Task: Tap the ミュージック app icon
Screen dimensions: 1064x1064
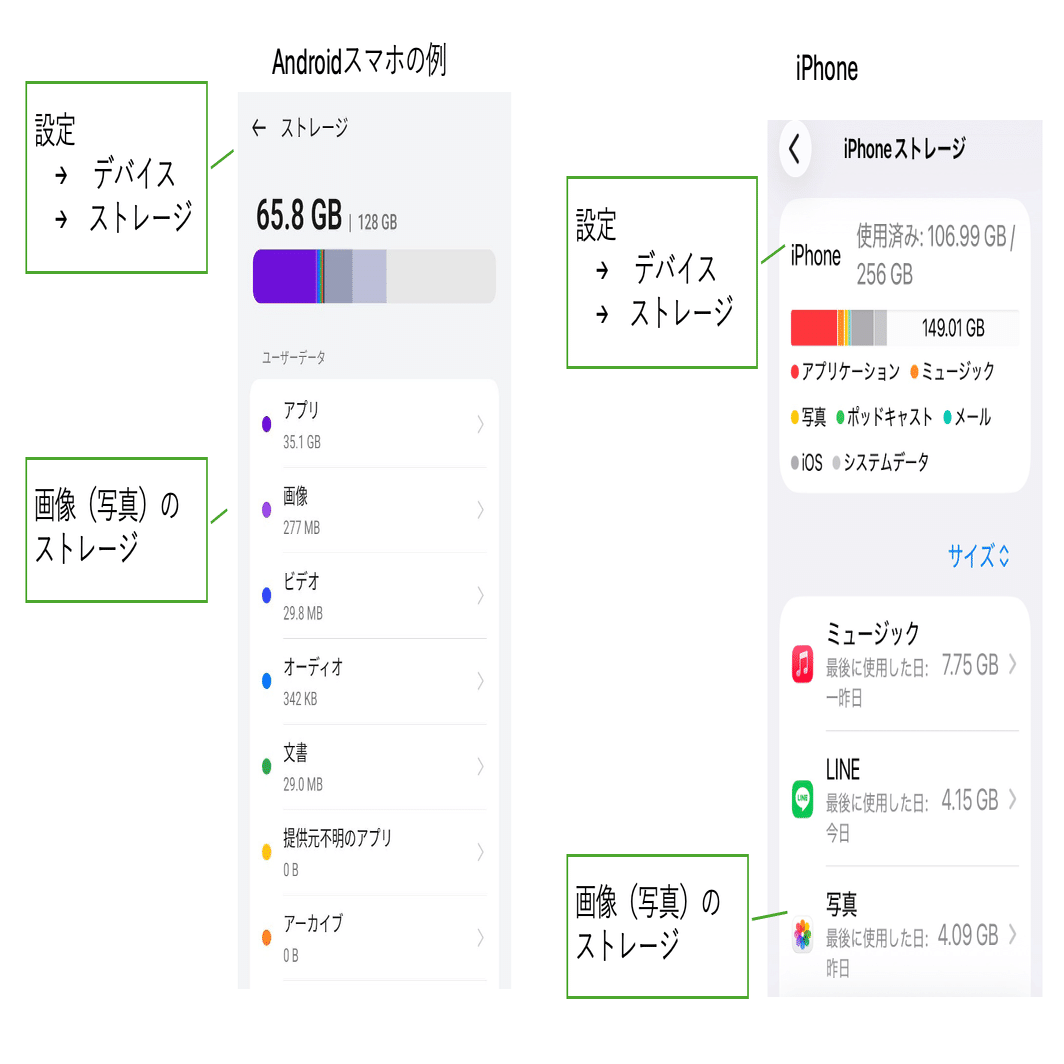Action: tap(802, 661)
